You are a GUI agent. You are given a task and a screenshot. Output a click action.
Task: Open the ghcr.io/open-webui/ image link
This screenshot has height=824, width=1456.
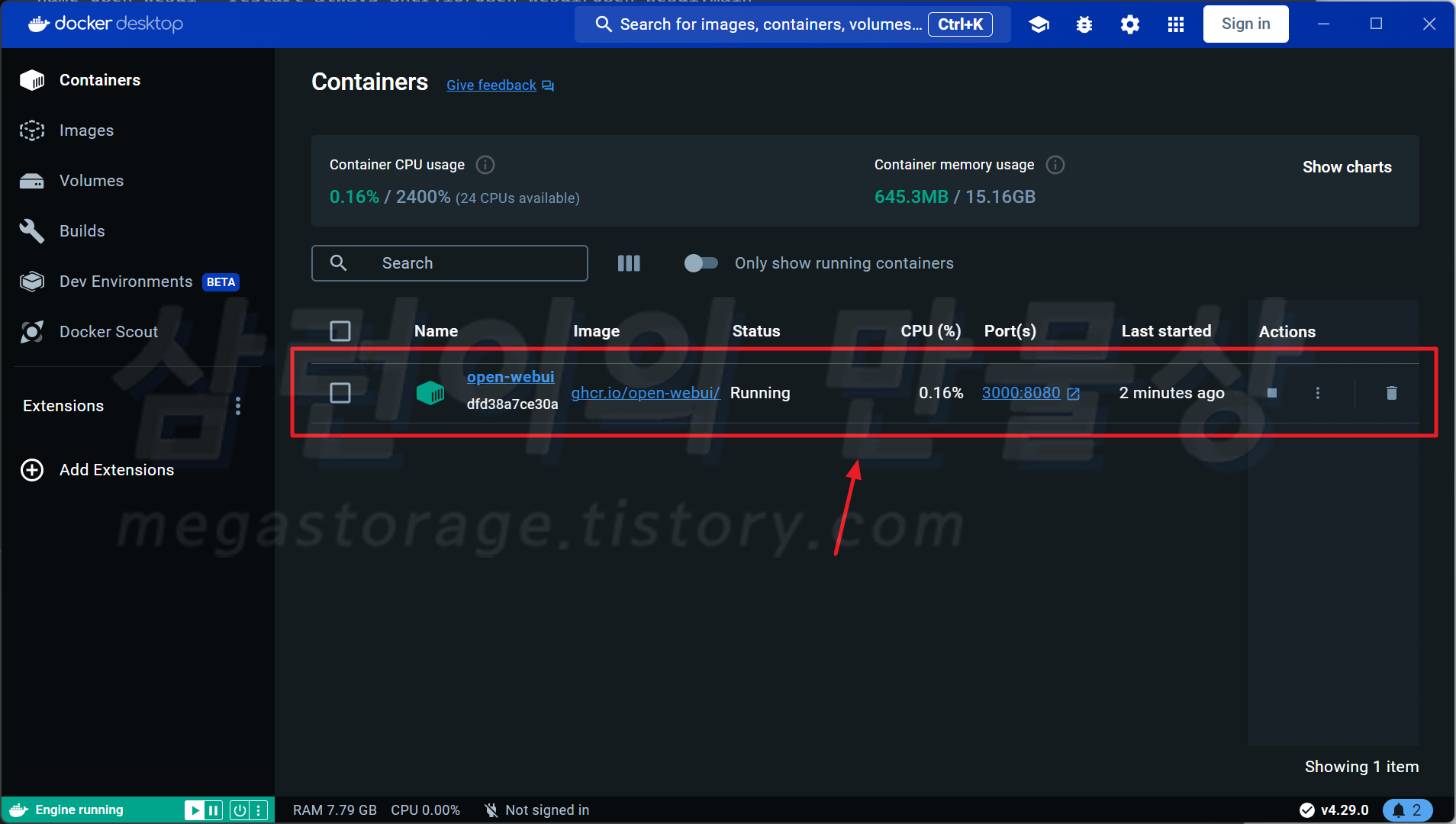coord(646,393)
